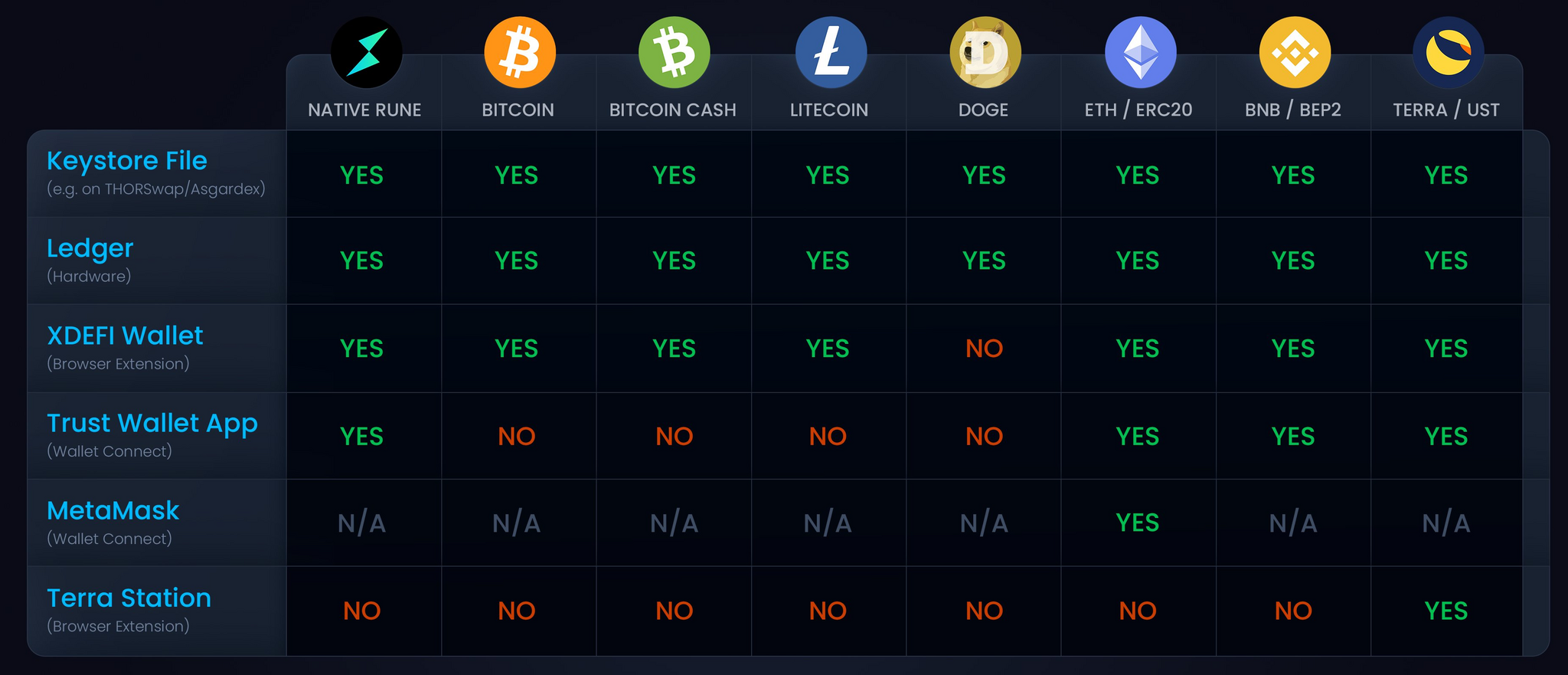This screenshot has height=675, width=1568.
Task: Click YES in Terra Station Terra cell
Action: 1446,611
